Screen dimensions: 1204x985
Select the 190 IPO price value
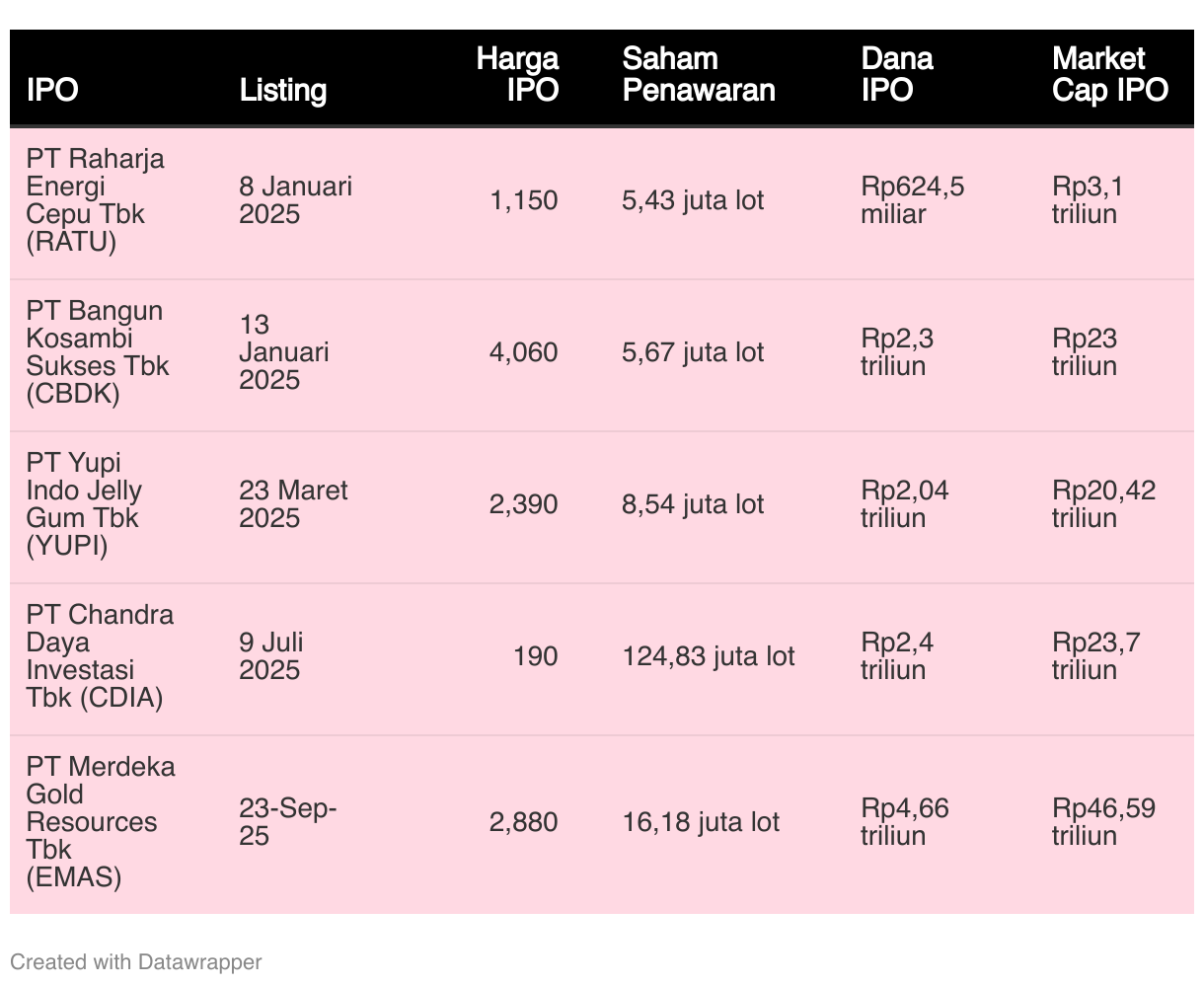click(535, 656)
